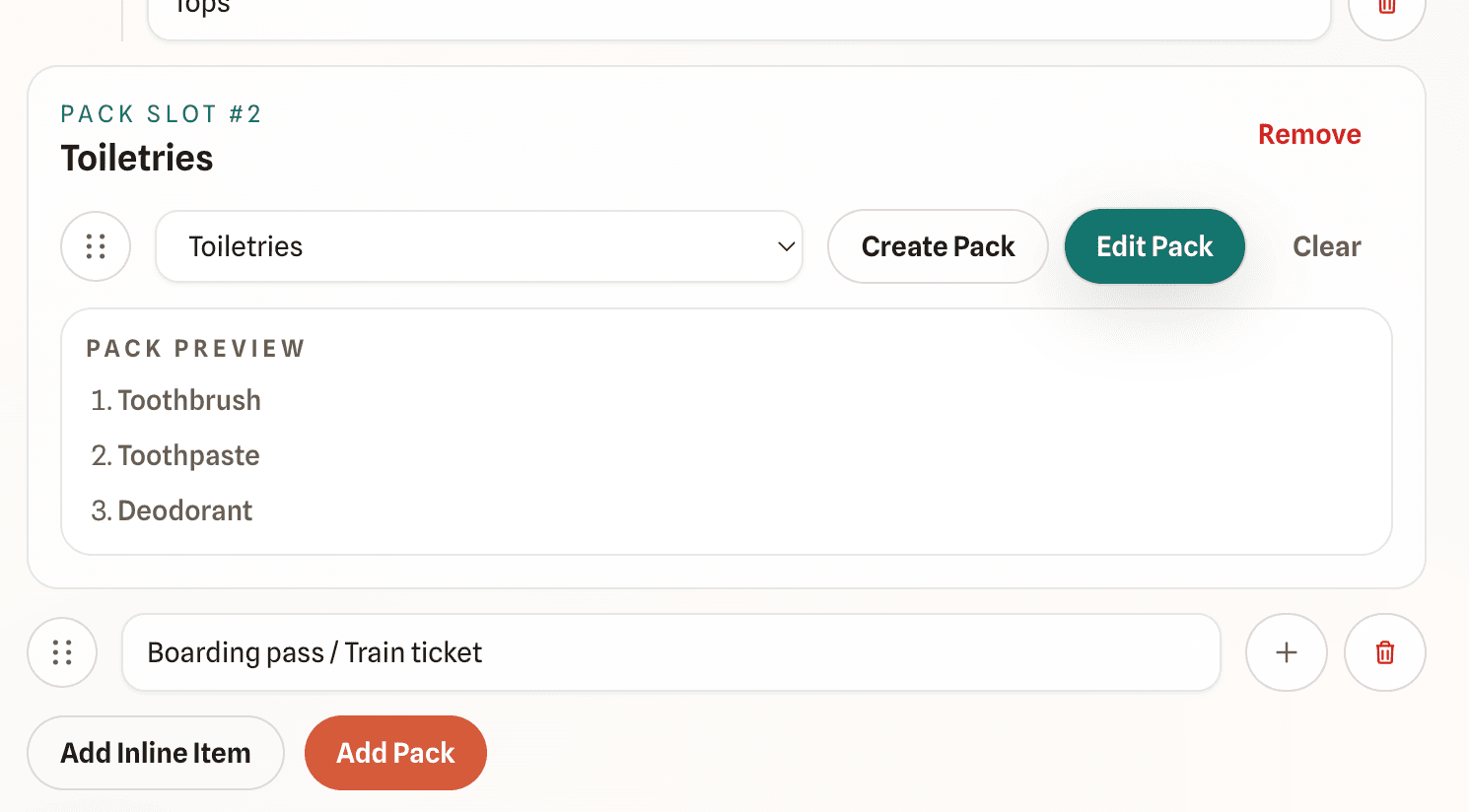Screen dimensions: 1469x812
Task: Click the chevron on the Toiletries selector
Action: (786, 247)
